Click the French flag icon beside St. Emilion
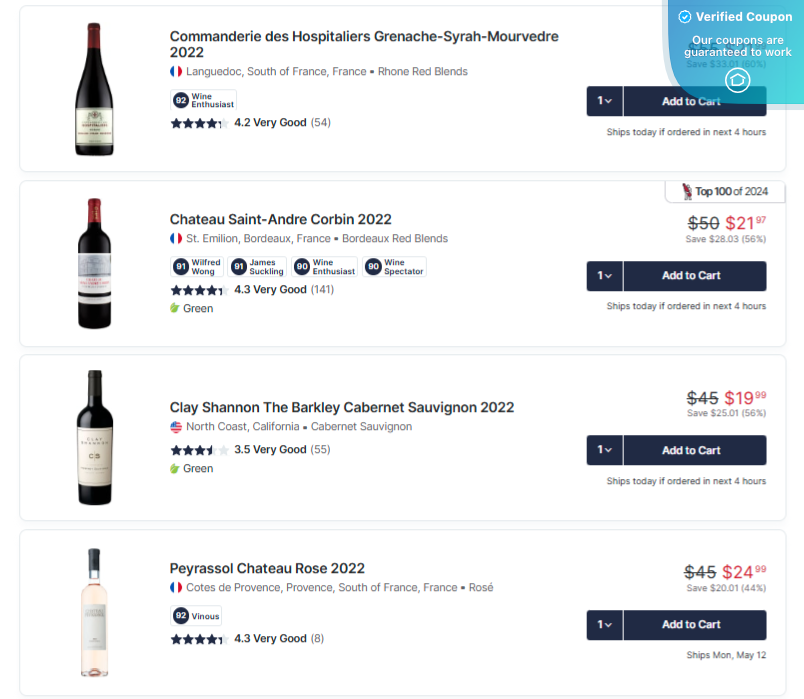804x699 pixels. [x=178, y=239]
